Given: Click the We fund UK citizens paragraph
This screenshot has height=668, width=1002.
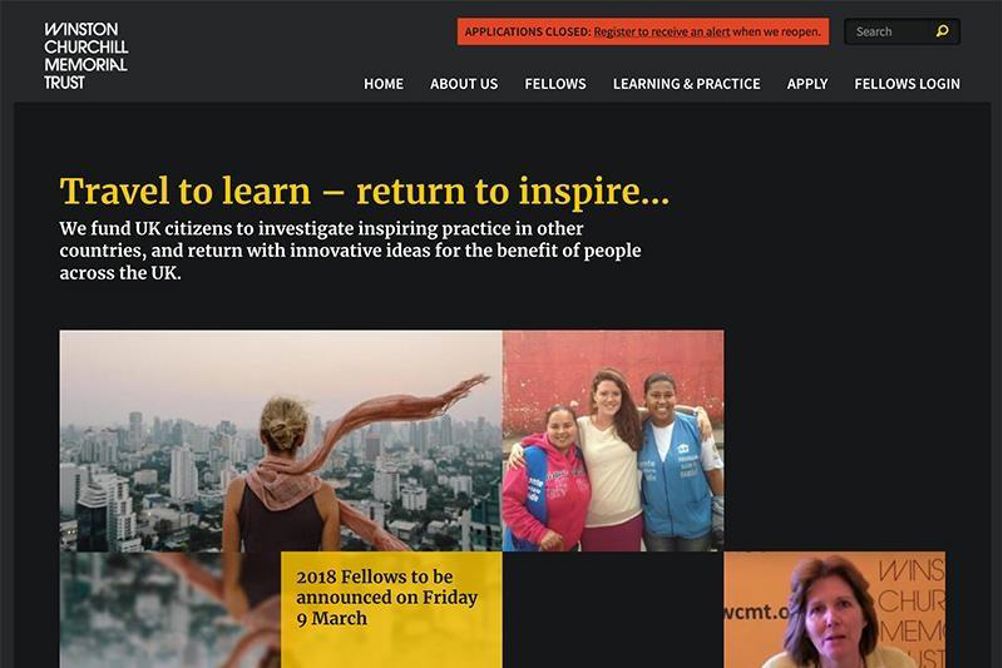Looking at the screenshot, I should pos(350,251).
